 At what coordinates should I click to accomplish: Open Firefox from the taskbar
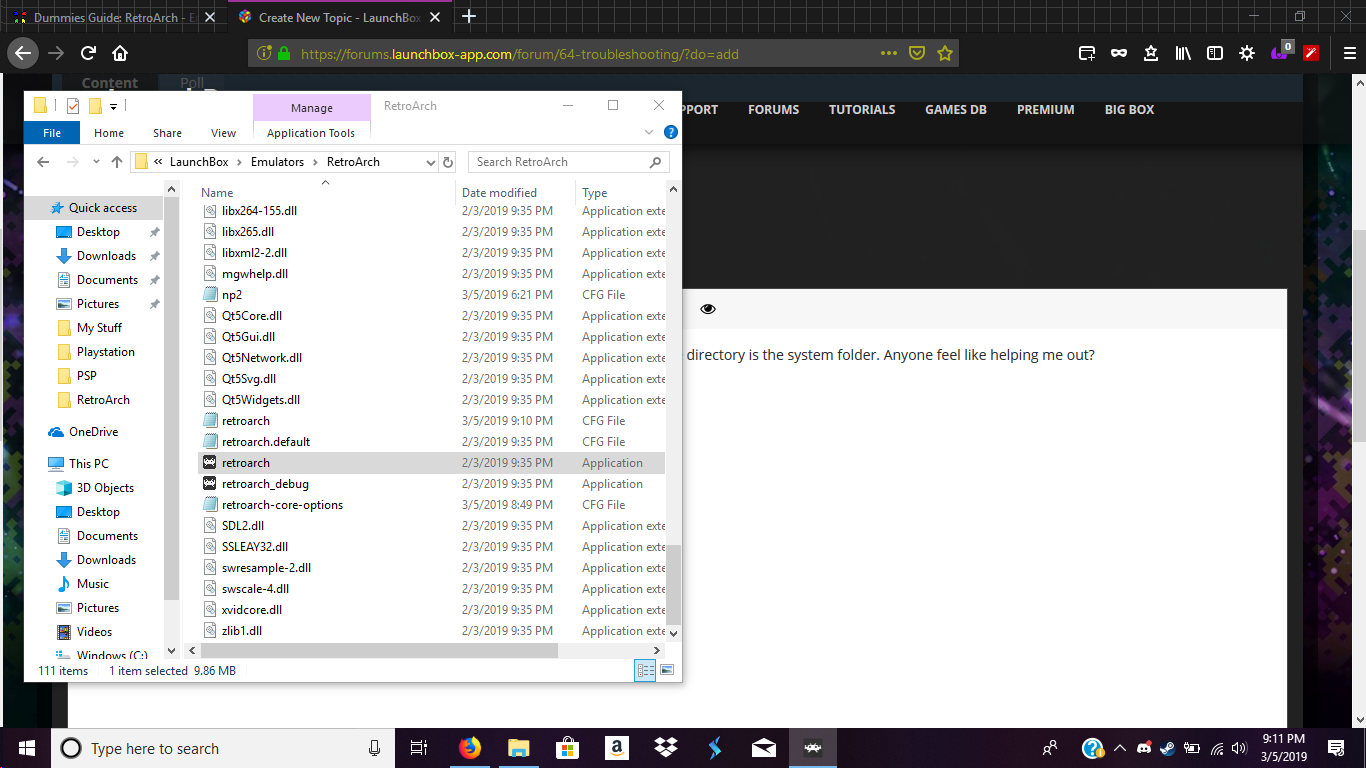coord(469,748)
